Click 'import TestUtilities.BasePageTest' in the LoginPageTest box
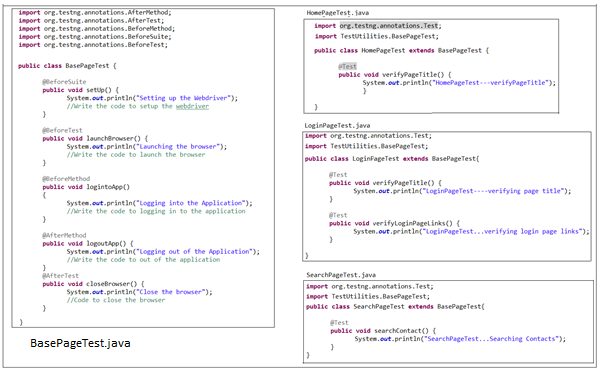Screen dimensions: 602x373 point(366,146)
